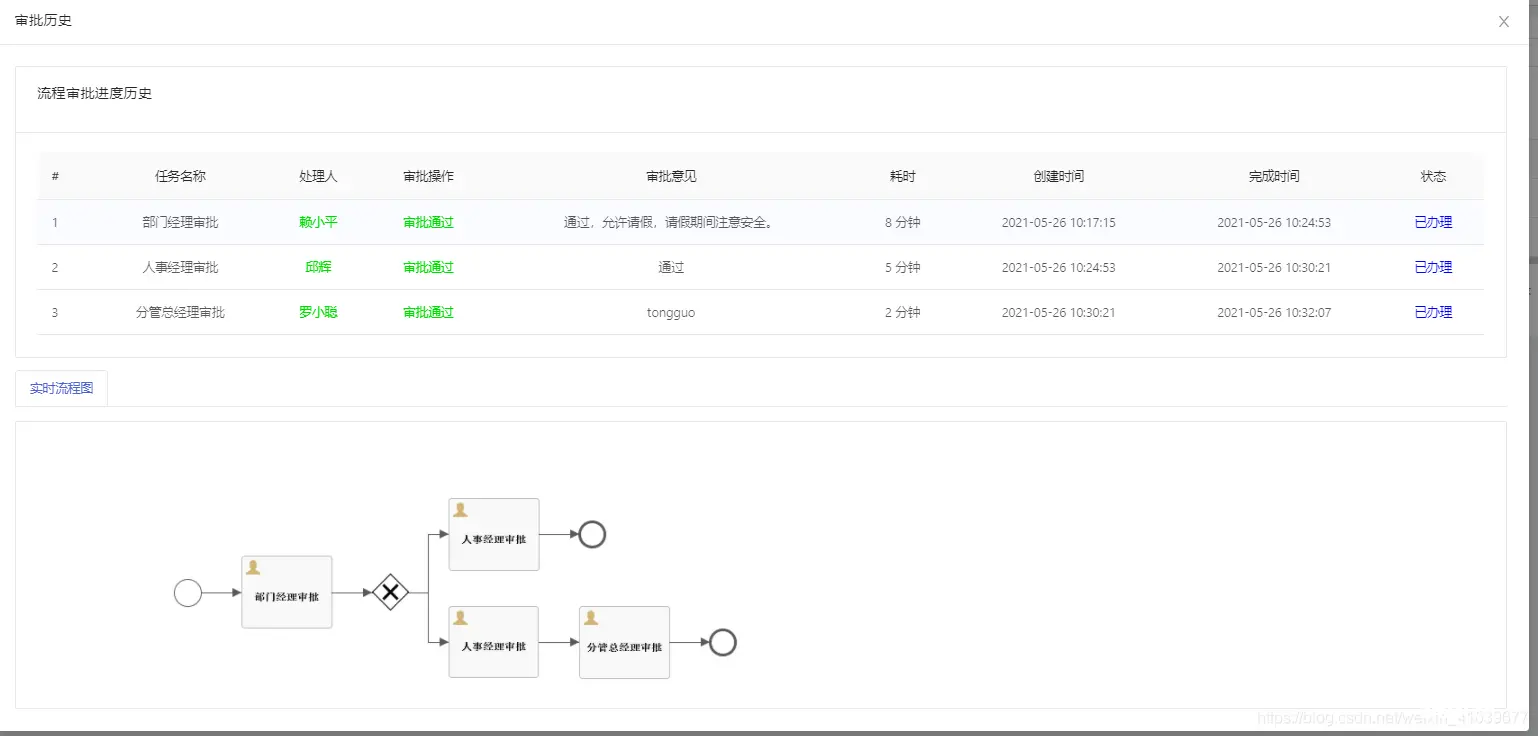Click completion time 2021-05-26 10:32:07
This screenshot has height=736, width=1538.
click(x=1274, y=312)
